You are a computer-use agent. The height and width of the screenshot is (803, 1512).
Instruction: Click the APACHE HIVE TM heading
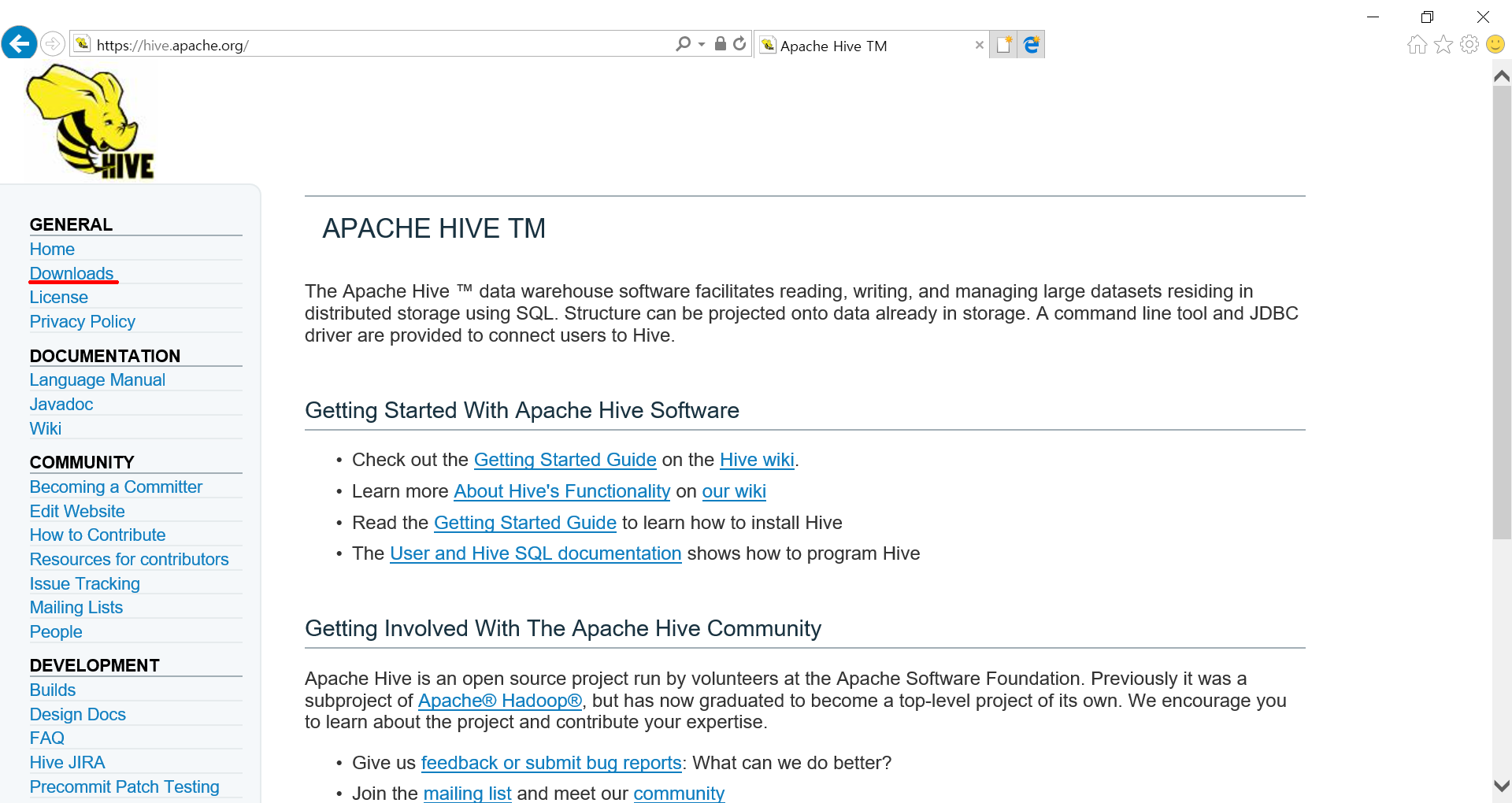(x=434, y=228)
